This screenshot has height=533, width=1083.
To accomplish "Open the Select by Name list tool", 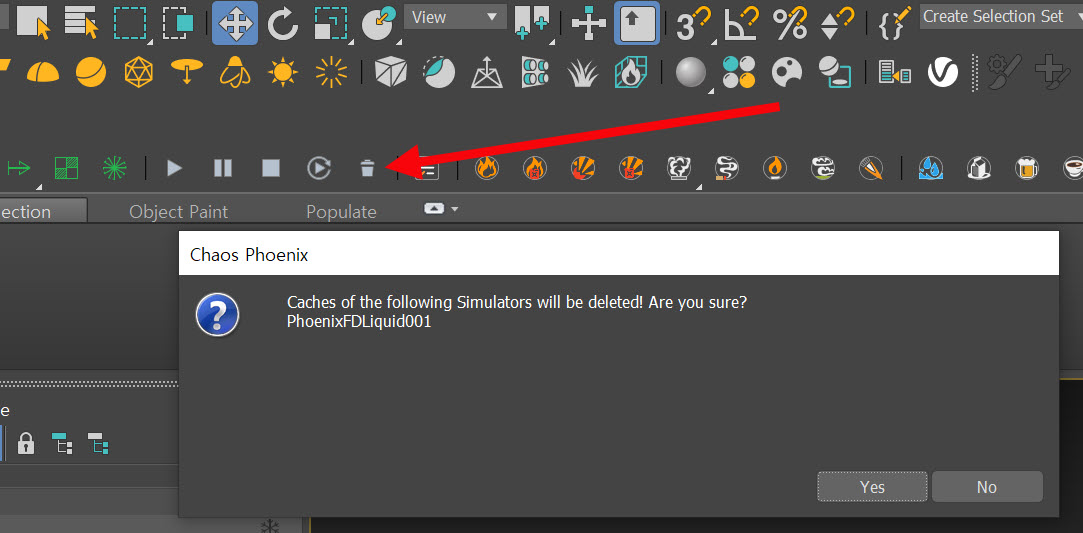I will tap(82, 21).
